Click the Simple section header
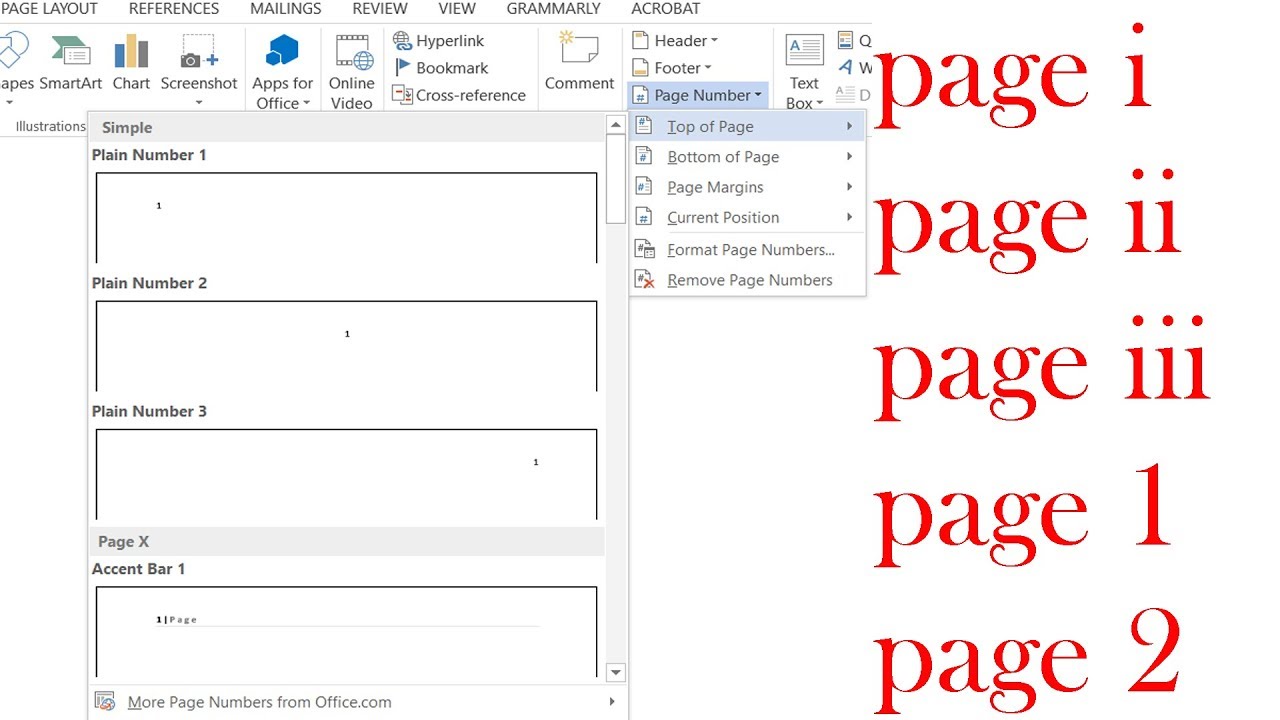Image resolution: width=1280 pixels, height=720 pixels. click(347, 128)
